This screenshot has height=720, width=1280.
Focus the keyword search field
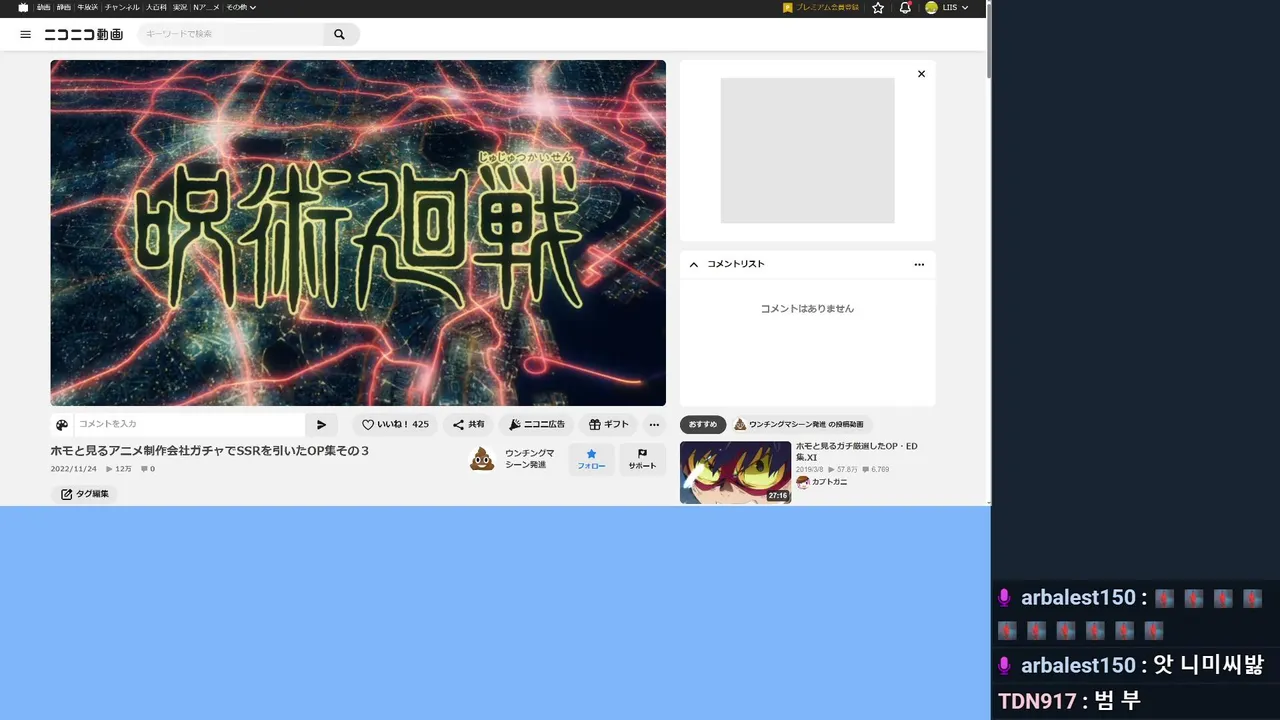pyautogui.click(x=232, y=34)
